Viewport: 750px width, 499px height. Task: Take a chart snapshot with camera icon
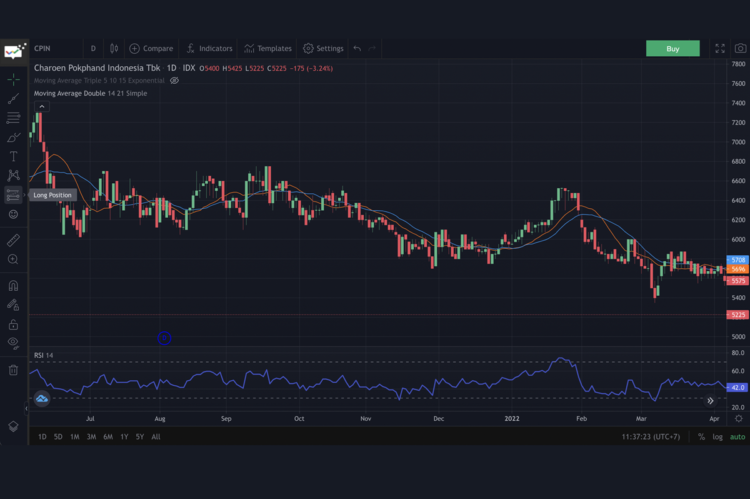(739, 48)
